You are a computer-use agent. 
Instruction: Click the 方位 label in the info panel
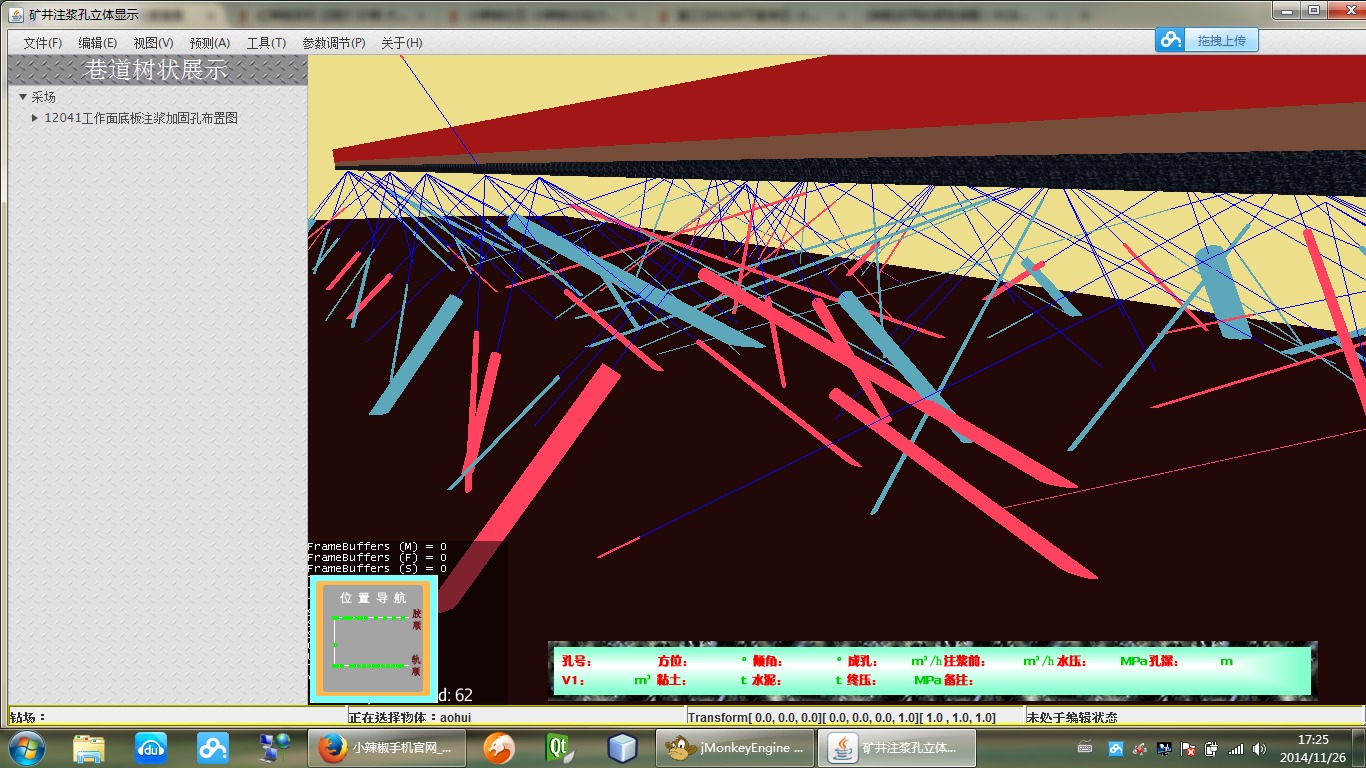tap(672, 661)
